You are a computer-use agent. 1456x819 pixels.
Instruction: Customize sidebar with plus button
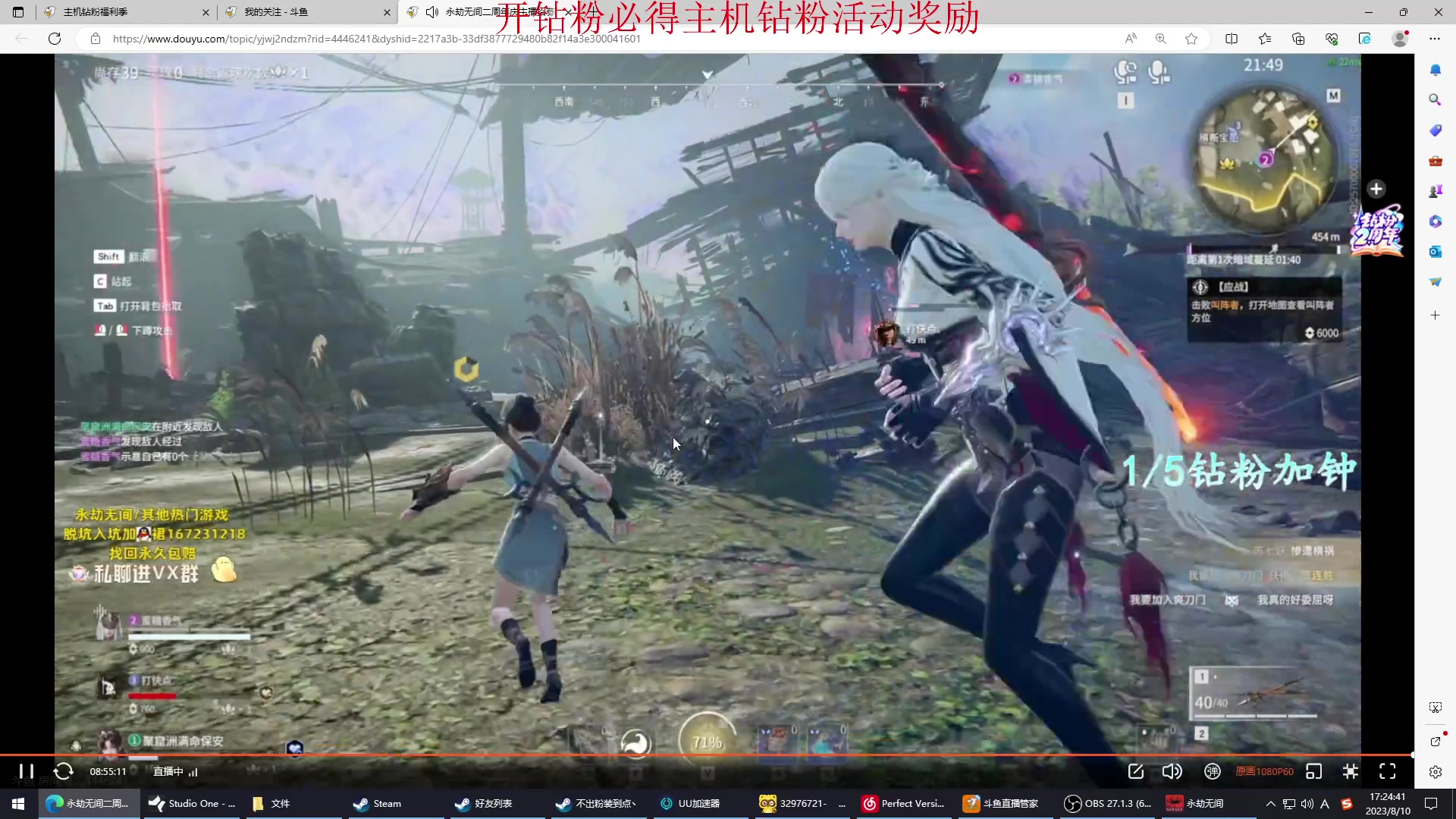pyautogui.click(x=1436, y=315)
